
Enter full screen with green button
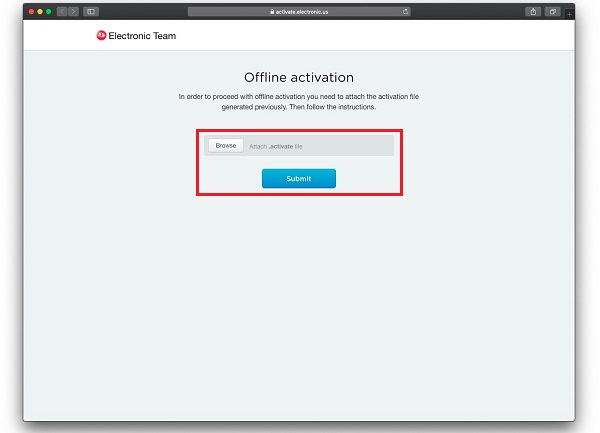coord(49,11)
